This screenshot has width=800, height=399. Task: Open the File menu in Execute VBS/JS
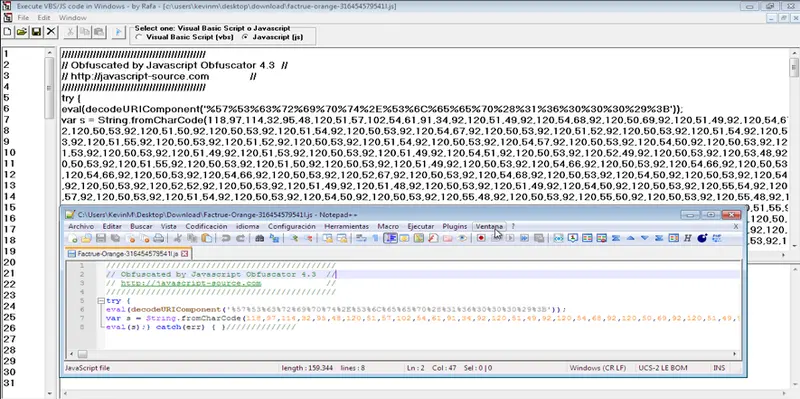coord(23,17)
